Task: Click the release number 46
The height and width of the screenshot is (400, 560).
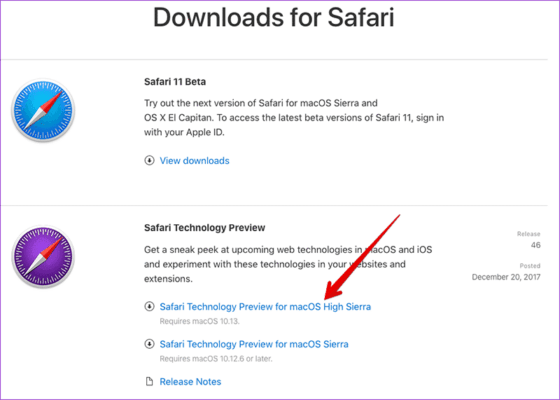Action: click(535, 245)
